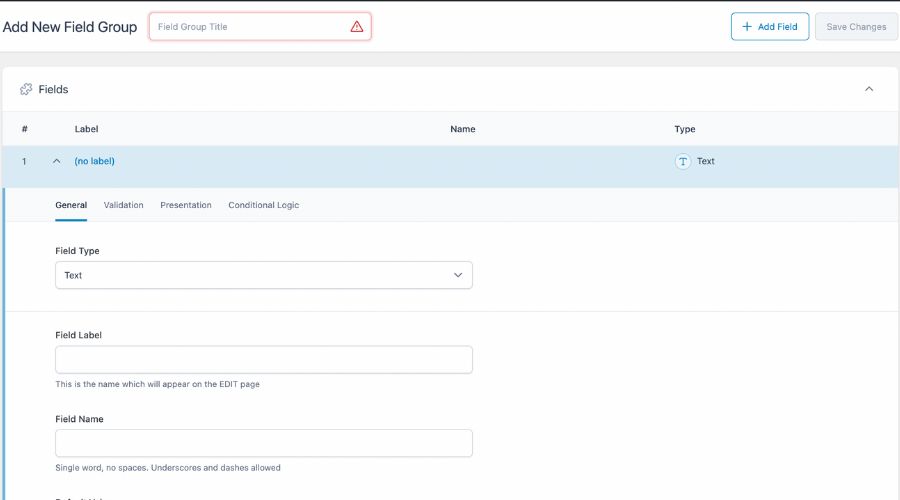The width and height of the screenshot is (900, 500).
Task: Click the Label column header
Action: pos(86,129)
